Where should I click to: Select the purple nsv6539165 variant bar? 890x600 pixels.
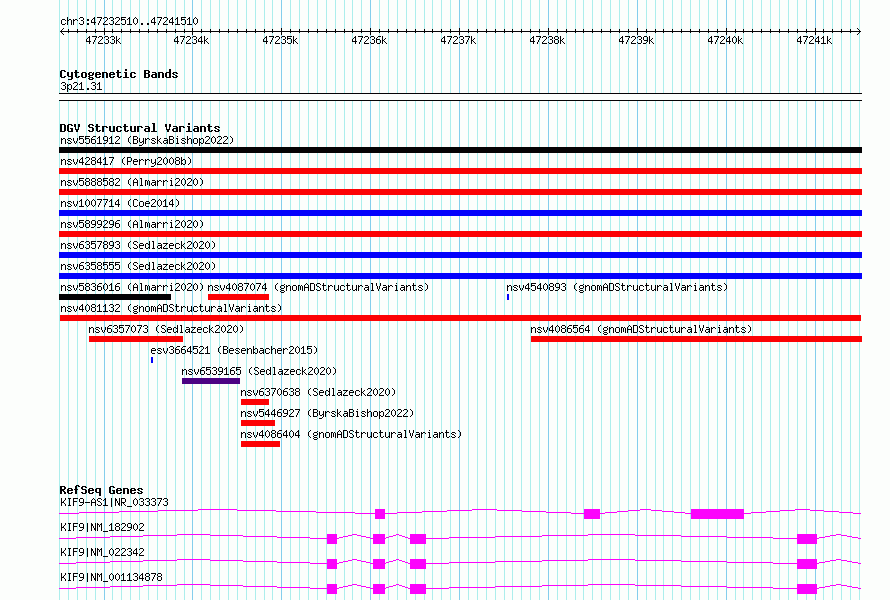click(x=211, y=381)
